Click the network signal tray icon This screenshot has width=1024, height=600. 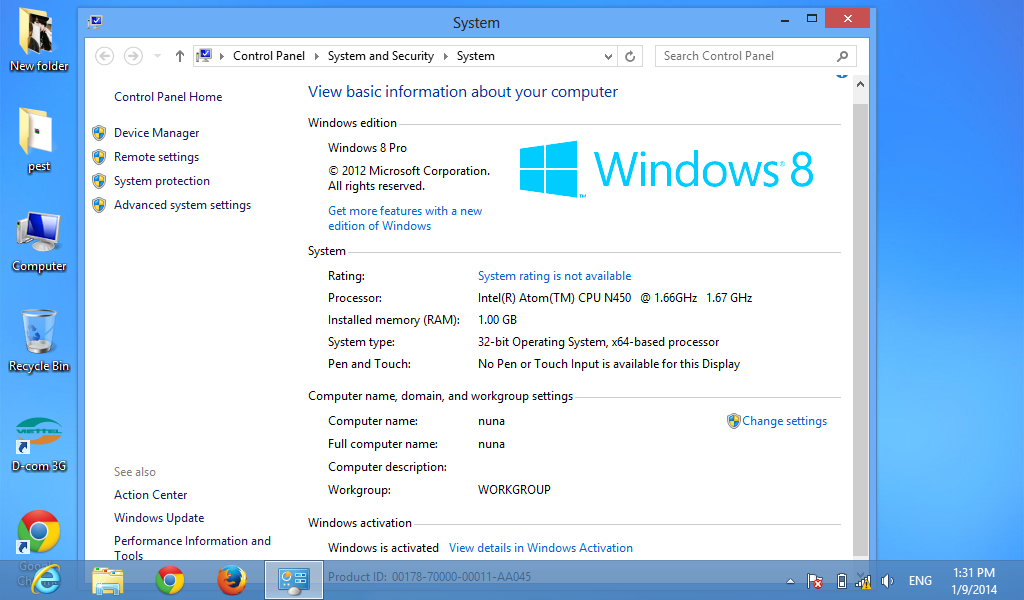click(x=863, y=581)
